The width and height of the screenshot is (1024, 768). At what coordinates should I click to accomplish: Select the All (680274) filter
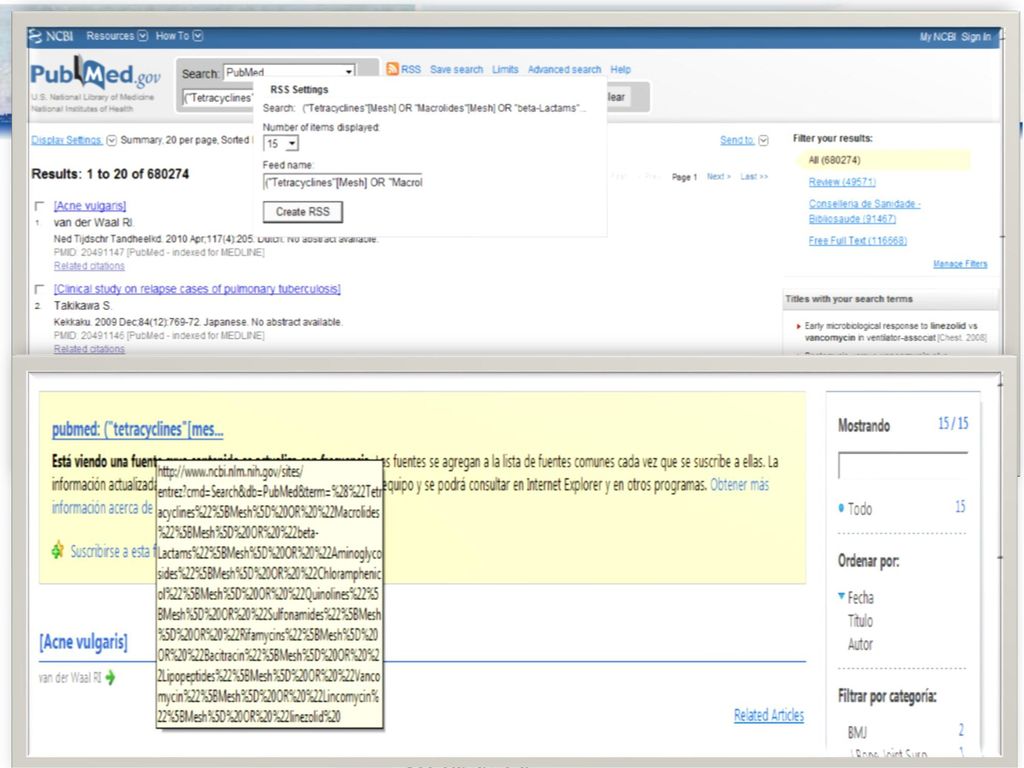[834, 160]
